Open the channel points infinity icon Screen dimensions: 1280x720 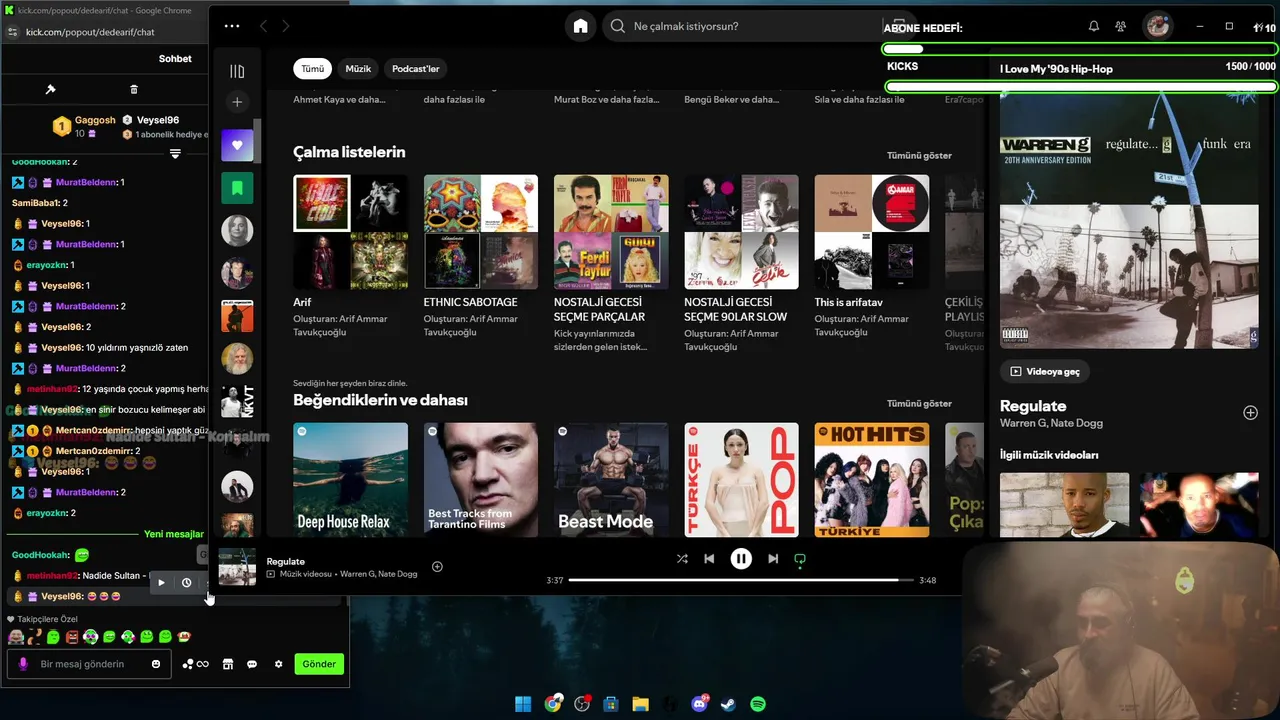tap(196, 664)
